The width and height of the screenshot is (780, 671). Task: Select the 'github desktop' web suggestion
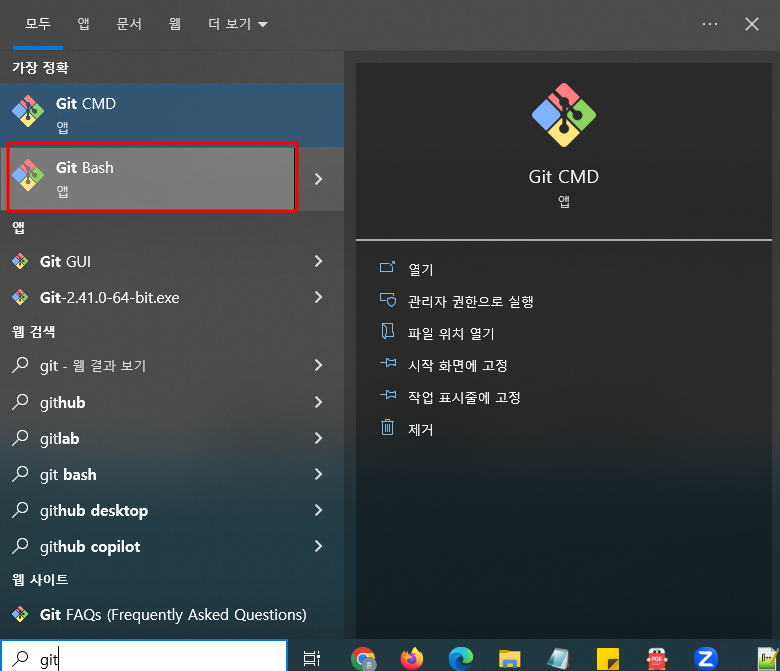coord(152,510)
